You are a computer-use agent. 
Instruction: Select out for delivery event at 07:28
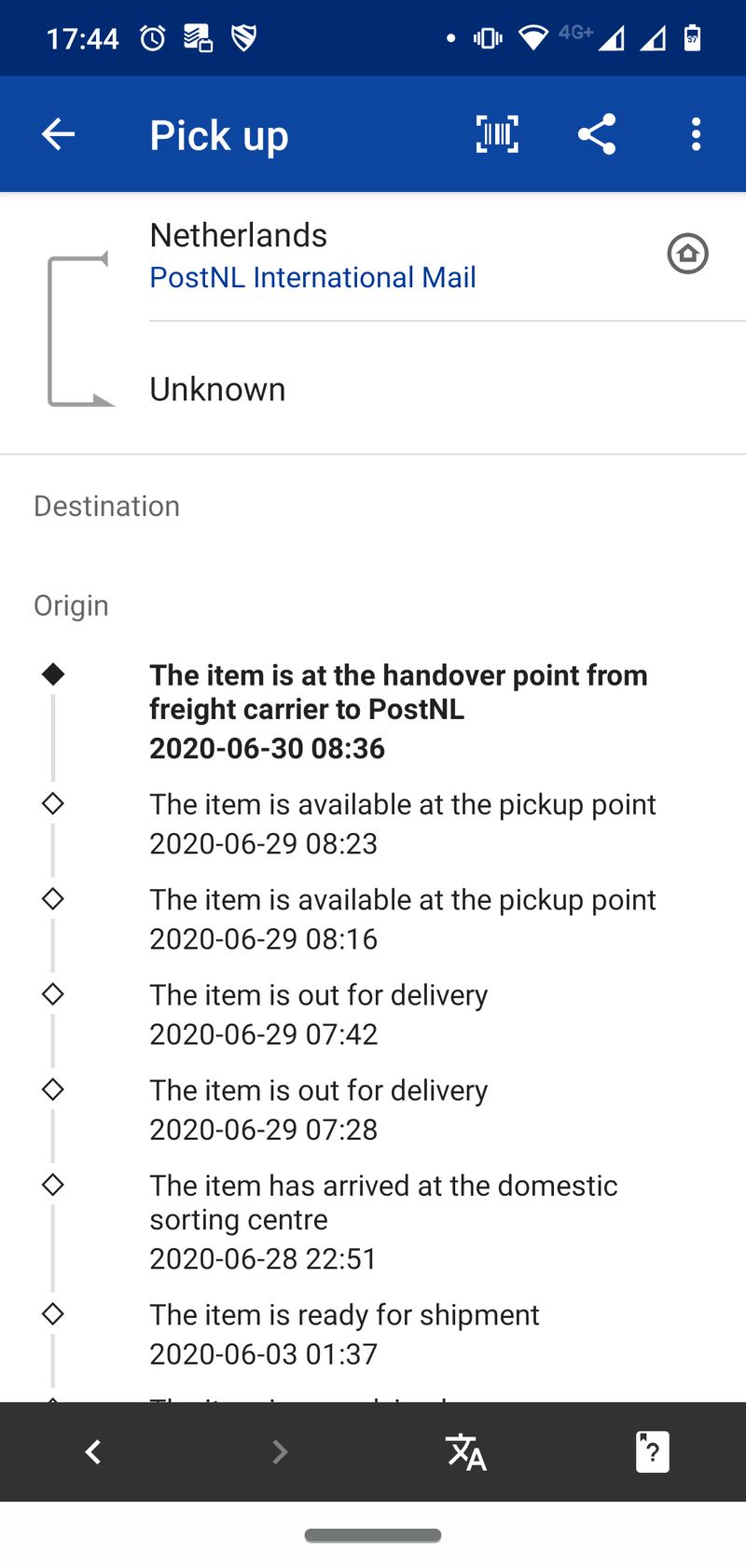pos(318,1109)
